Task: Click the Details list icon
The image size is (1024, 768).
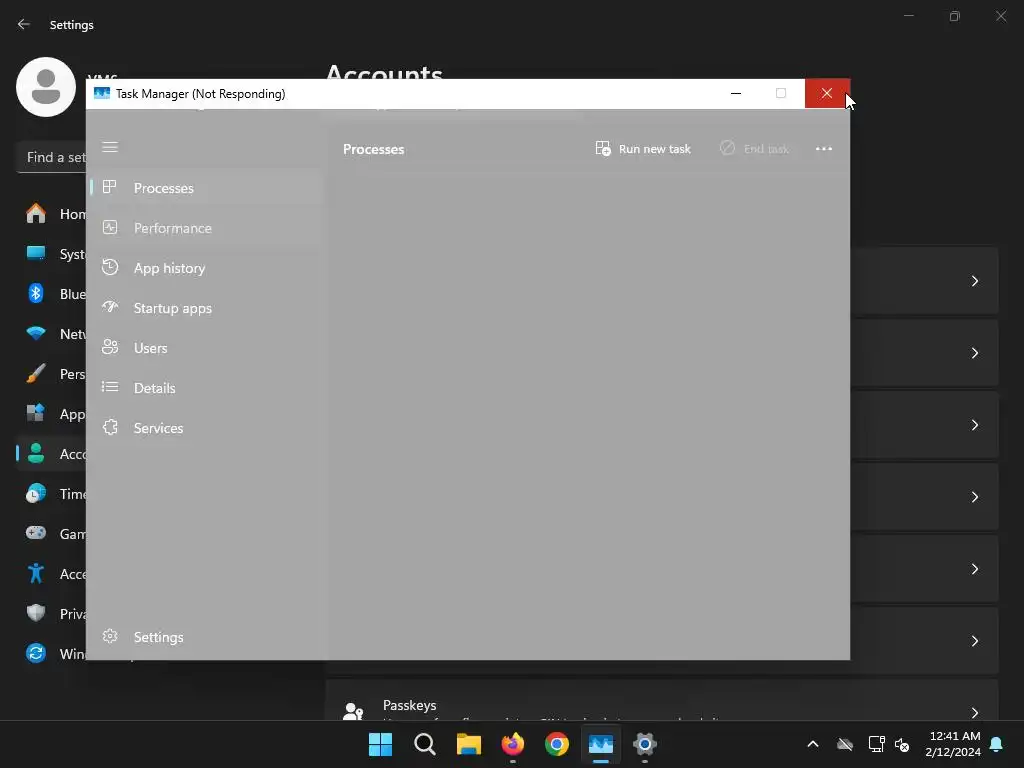Action: point(110,387)
